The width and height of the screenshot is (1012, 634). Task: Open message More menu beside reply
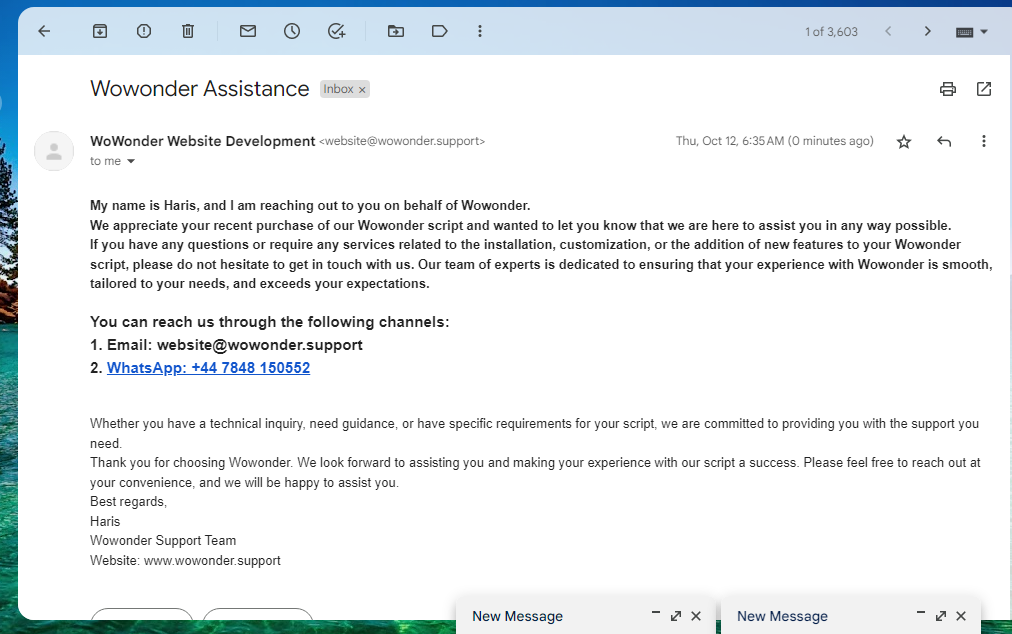[984, 141]
